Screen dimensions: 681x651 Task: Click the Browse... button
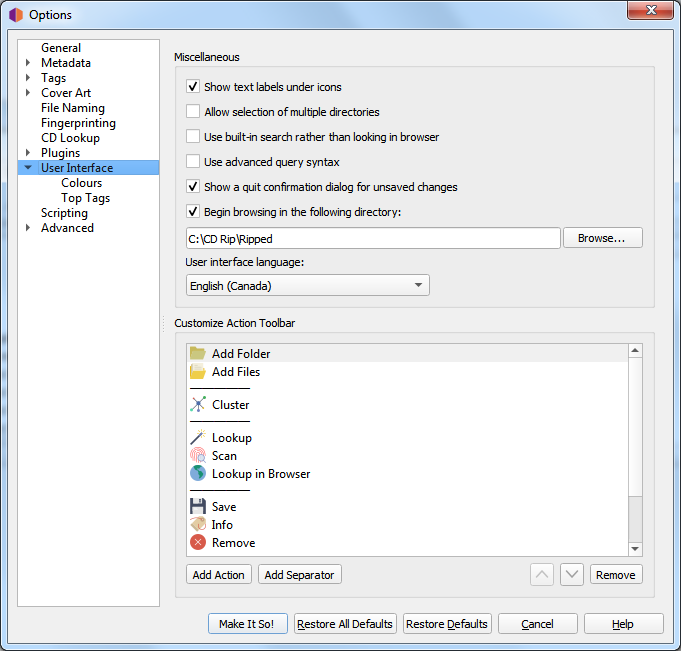[602, 239]
